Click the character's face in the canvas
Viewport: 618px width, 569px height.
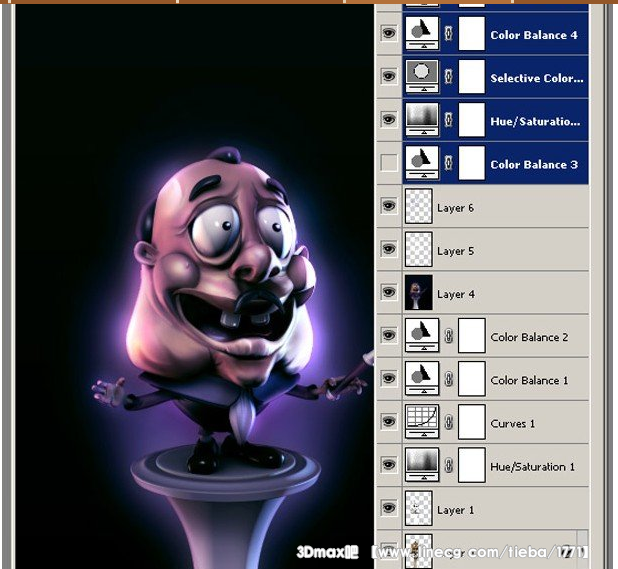(223, 268)
